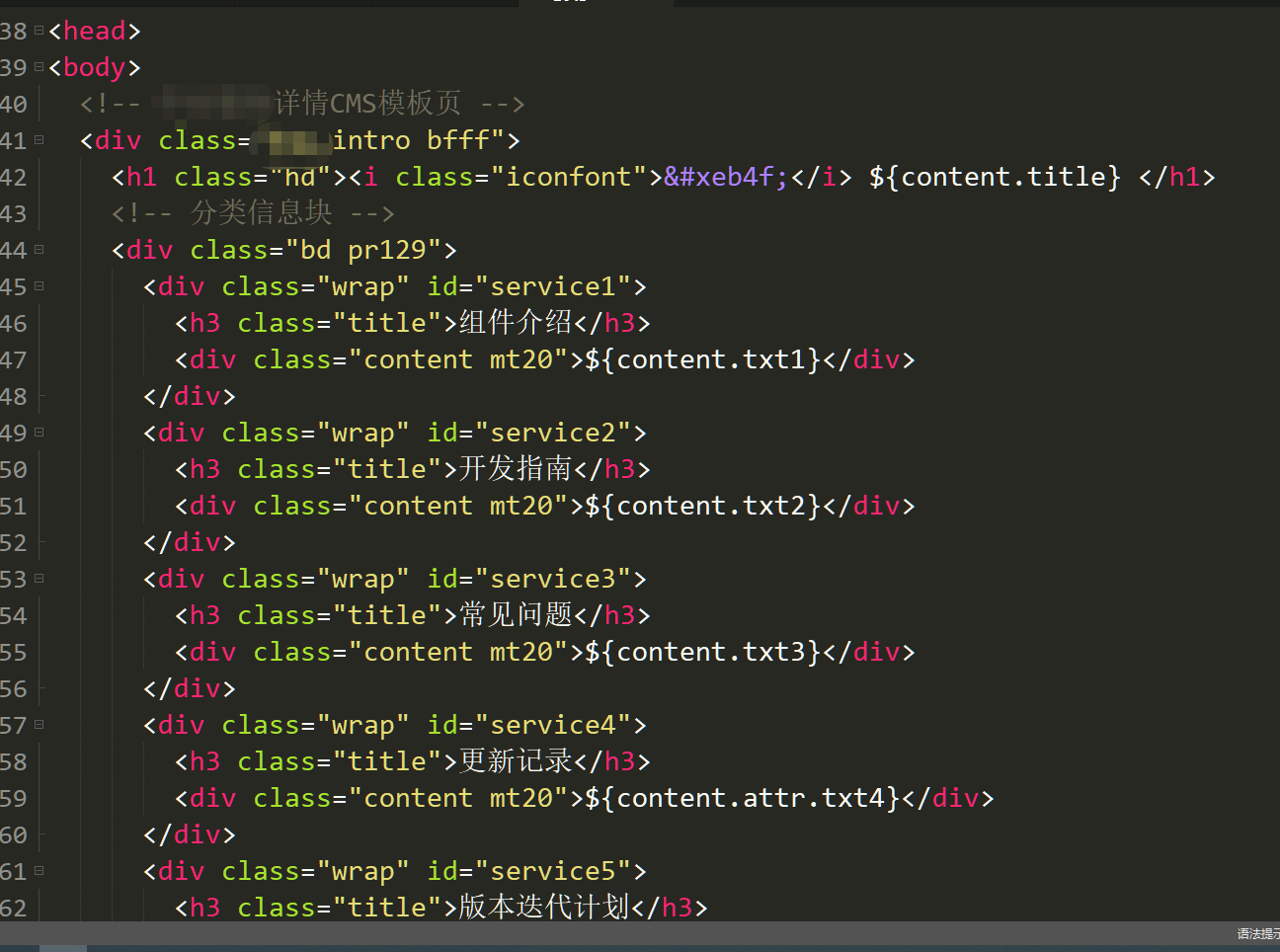This screenshot has height=952, width=1280.
Task: Click the heading text "组件介绍"
Action: pos(516,322)
